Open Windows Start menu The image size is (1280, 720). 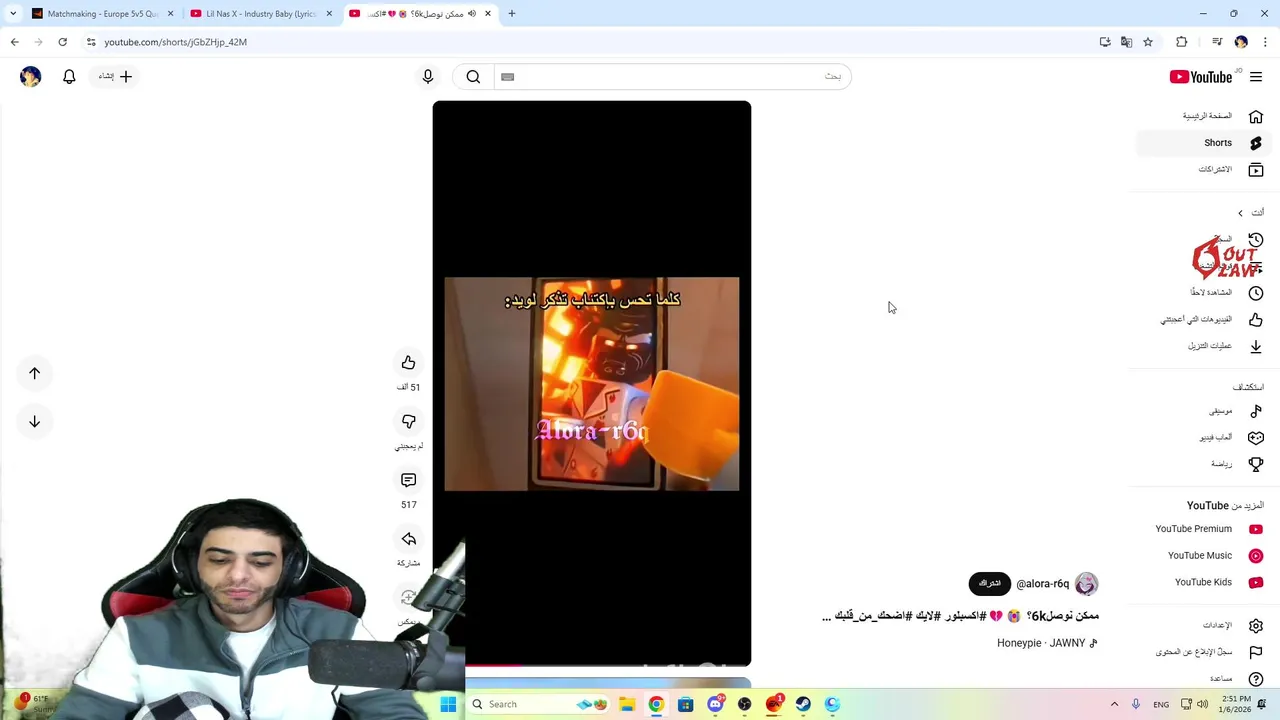coord(448,704)
